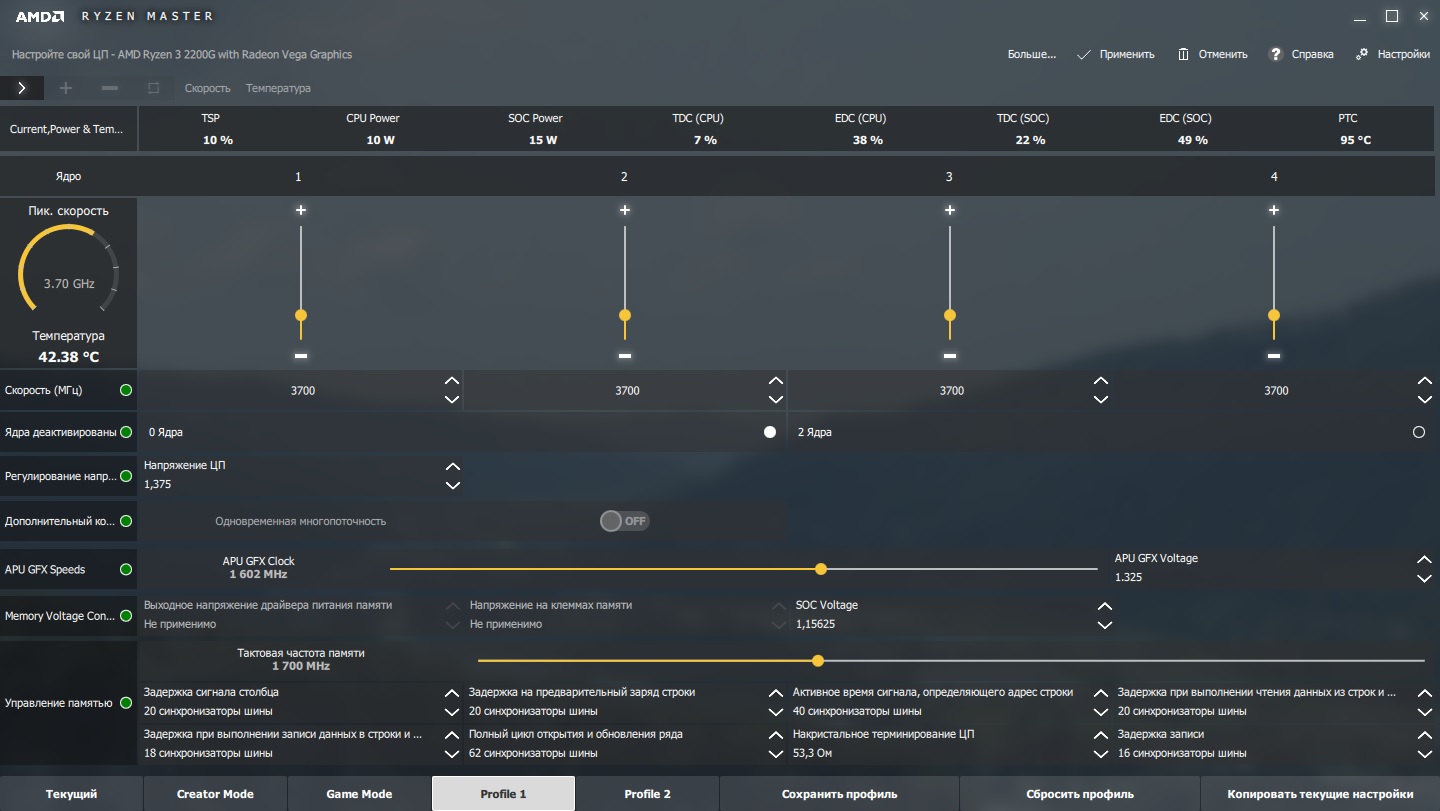The width and height of the screenshot is (1440, 811).
Task: Open Настройки settings
Action: click(x=1392, y=54)
